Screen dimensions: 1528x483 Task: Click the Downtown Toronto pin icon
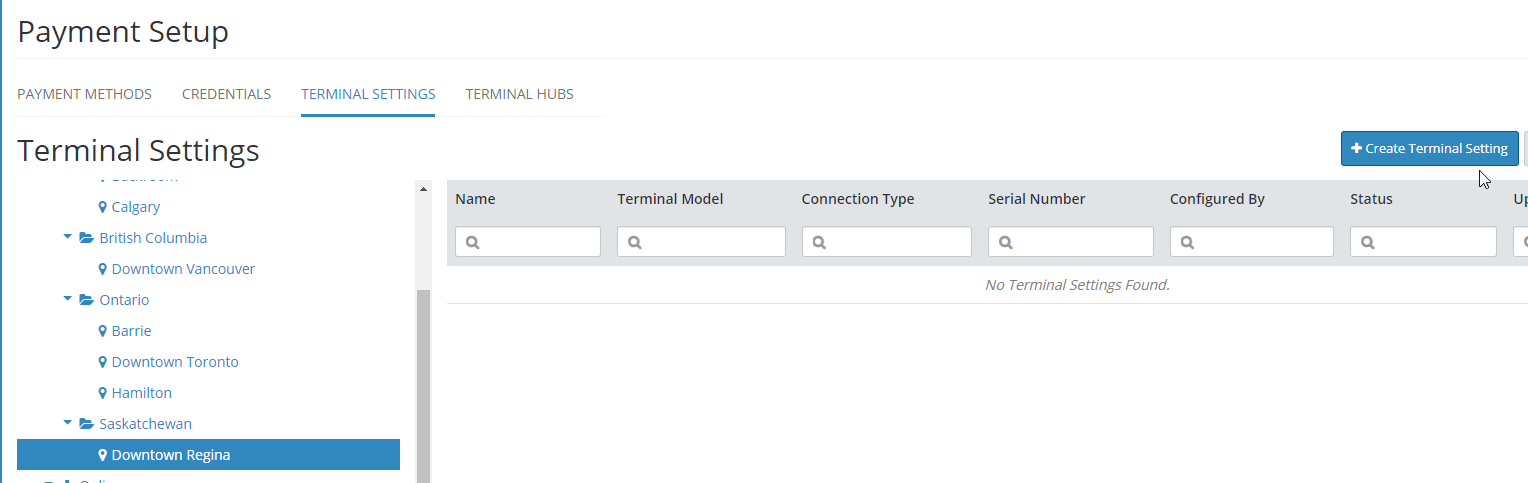[x=103, y=362]
